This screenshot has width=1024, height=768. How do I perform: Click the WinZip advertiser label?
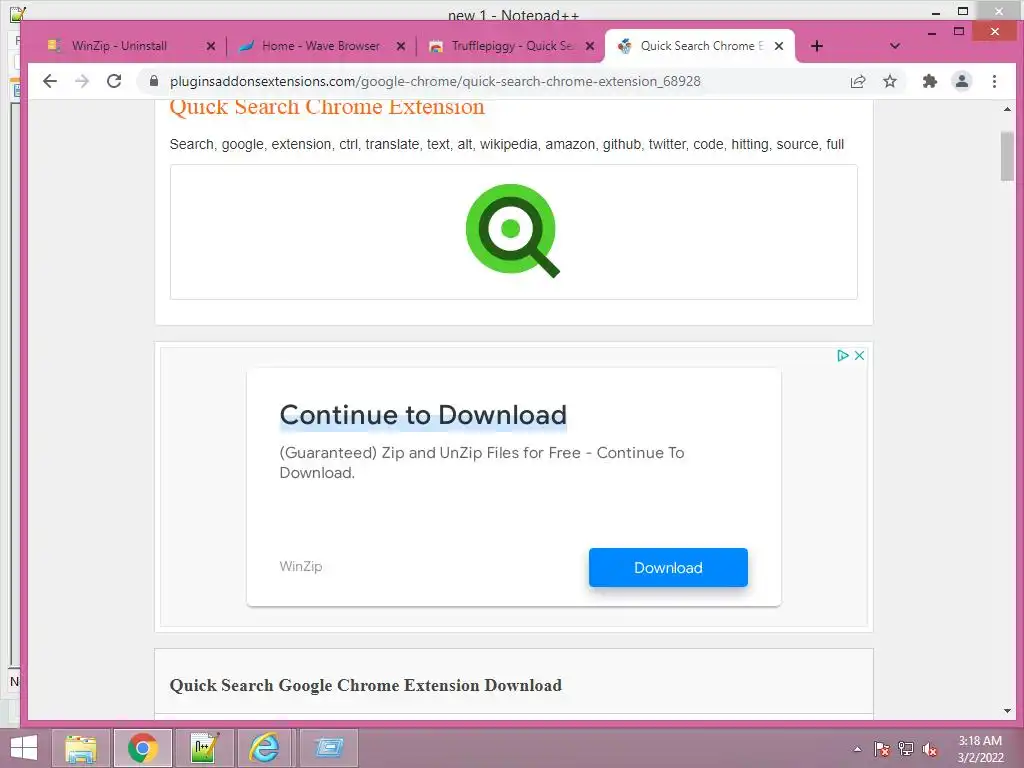(300, 566)
